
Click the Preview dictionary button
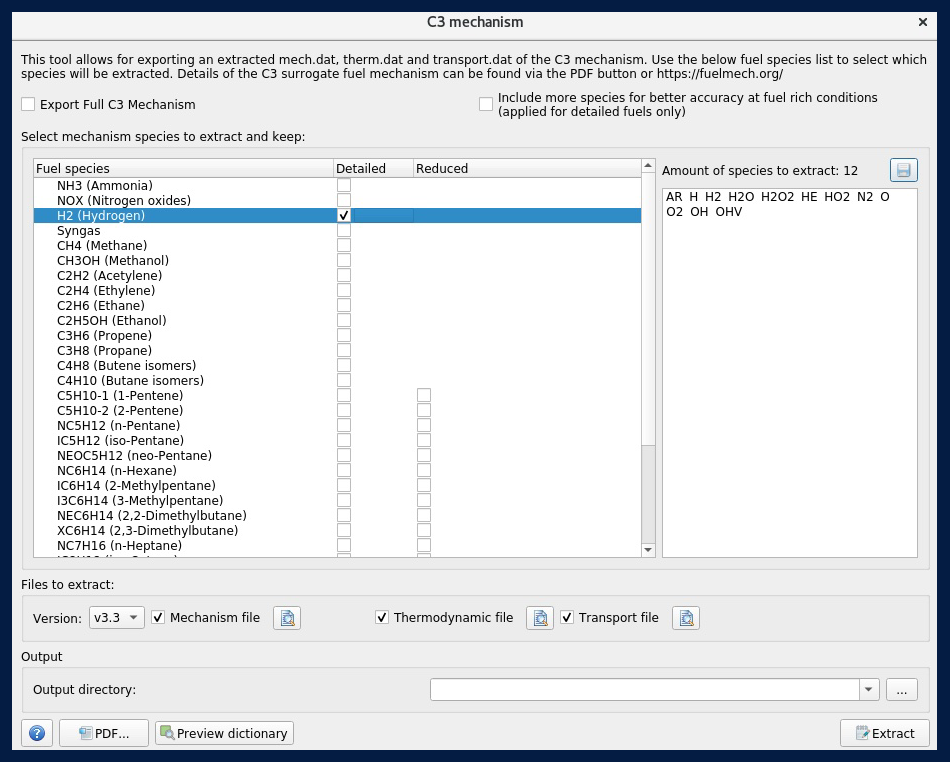[225, 734]
